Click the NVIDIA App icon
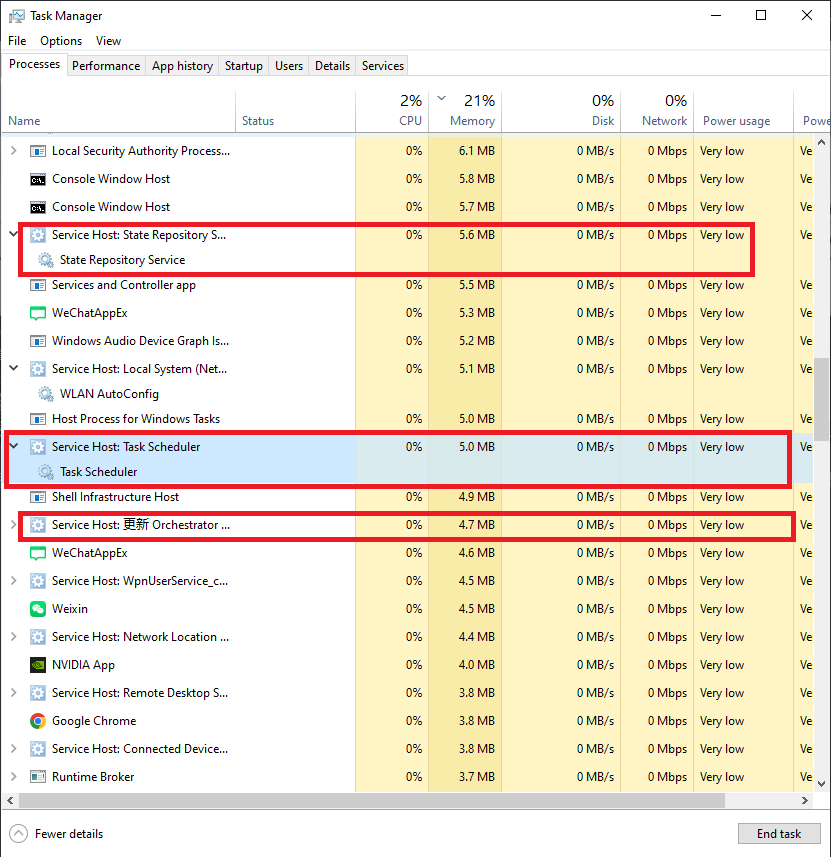 36,664
